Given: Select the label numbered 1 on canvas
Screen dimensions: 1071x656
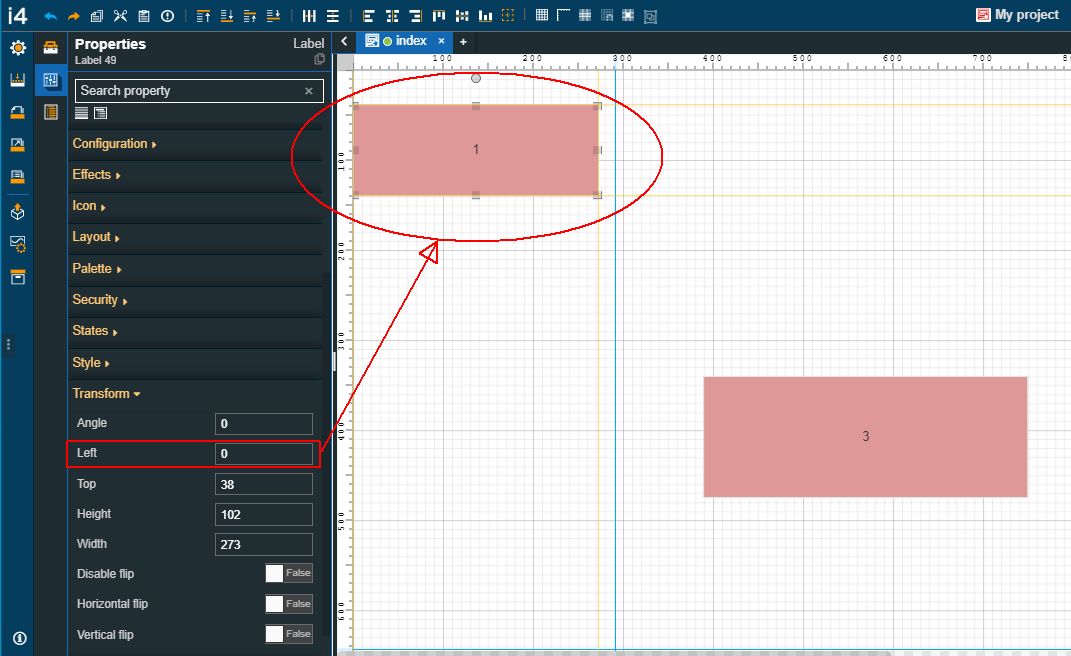Looking at the screenshot, I should pos(476,150).
